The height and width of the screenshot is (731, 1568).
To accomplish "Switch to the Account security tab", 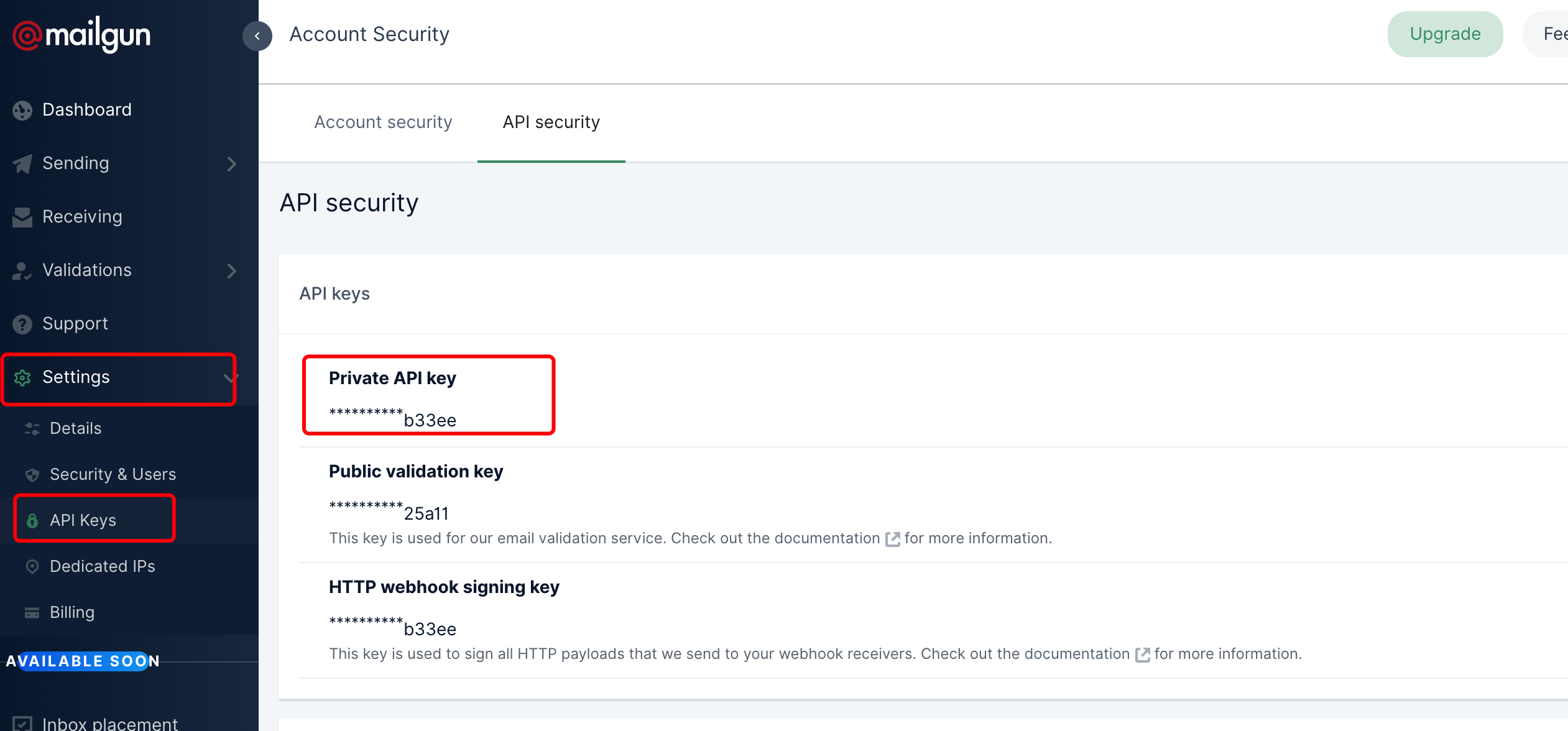I will [x=383, y=122].
